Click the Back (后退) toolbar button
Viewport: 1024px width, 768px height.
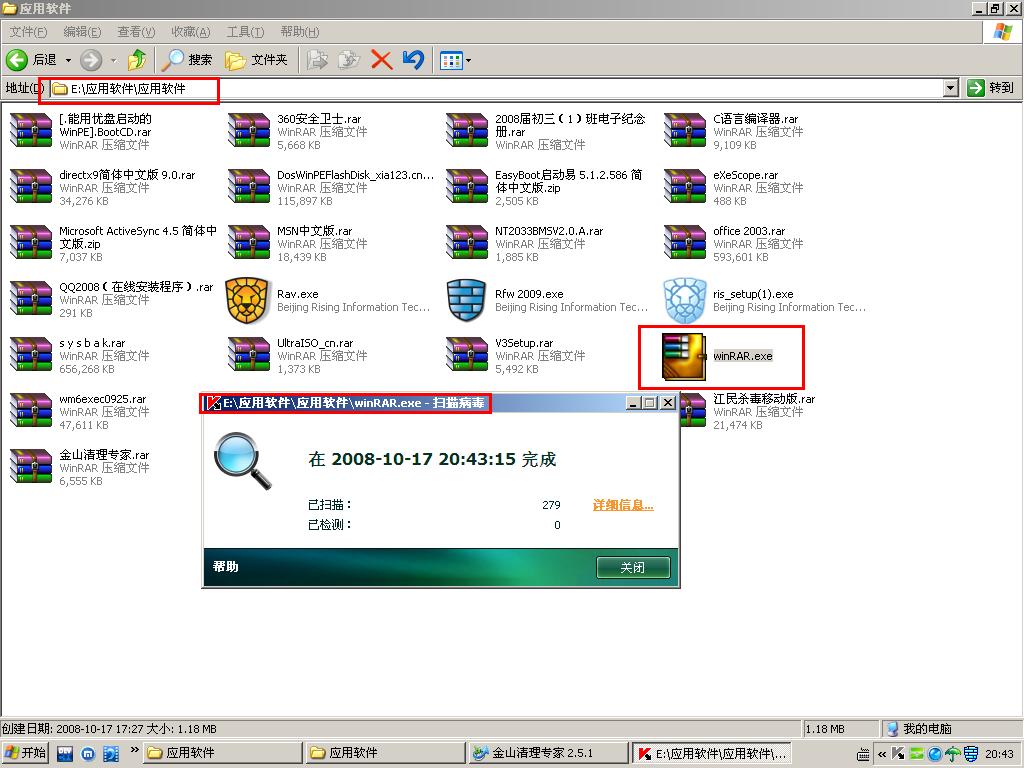pos(31,60)
